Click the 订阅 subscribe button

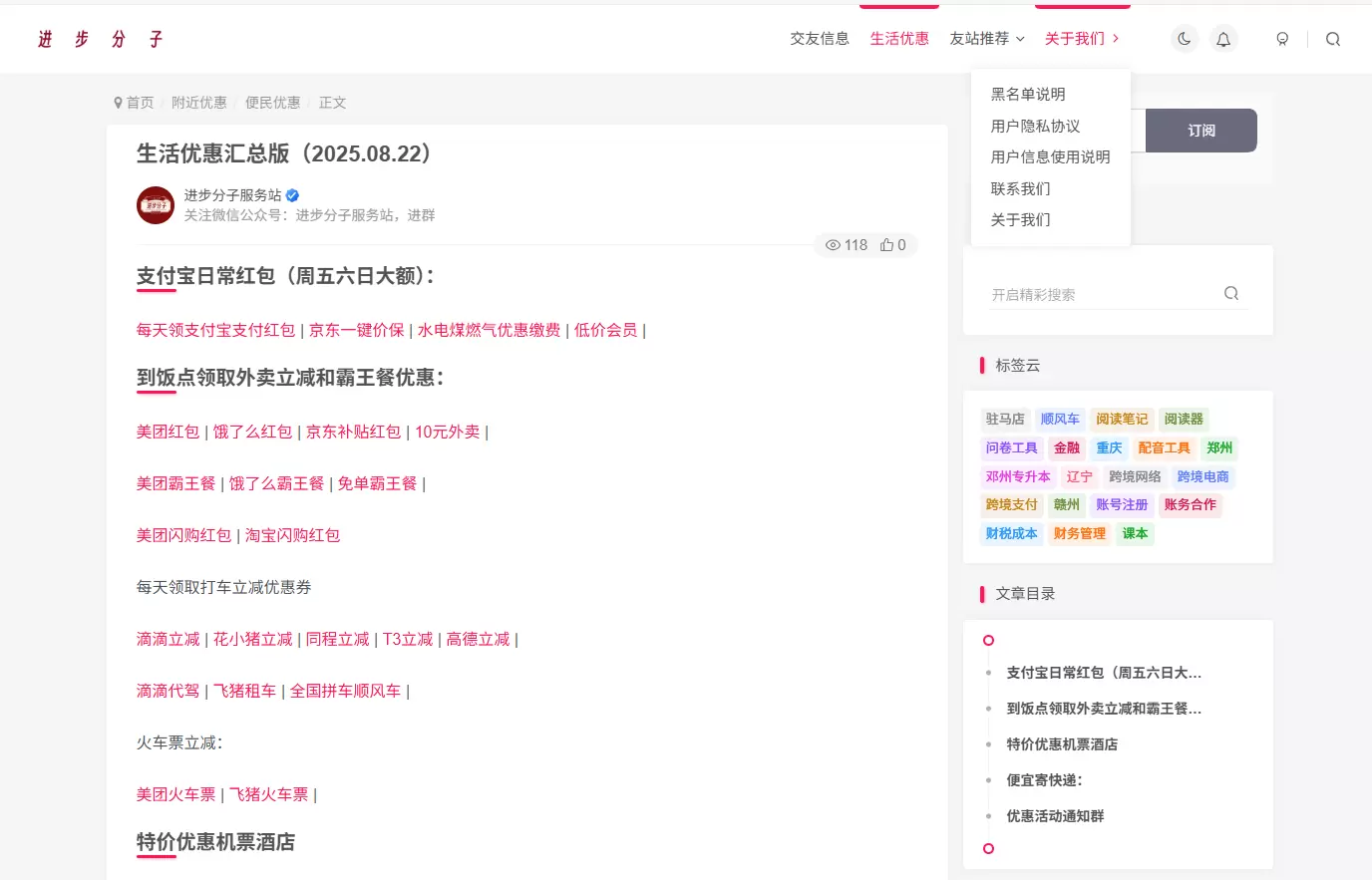[x=1201, y=131]
